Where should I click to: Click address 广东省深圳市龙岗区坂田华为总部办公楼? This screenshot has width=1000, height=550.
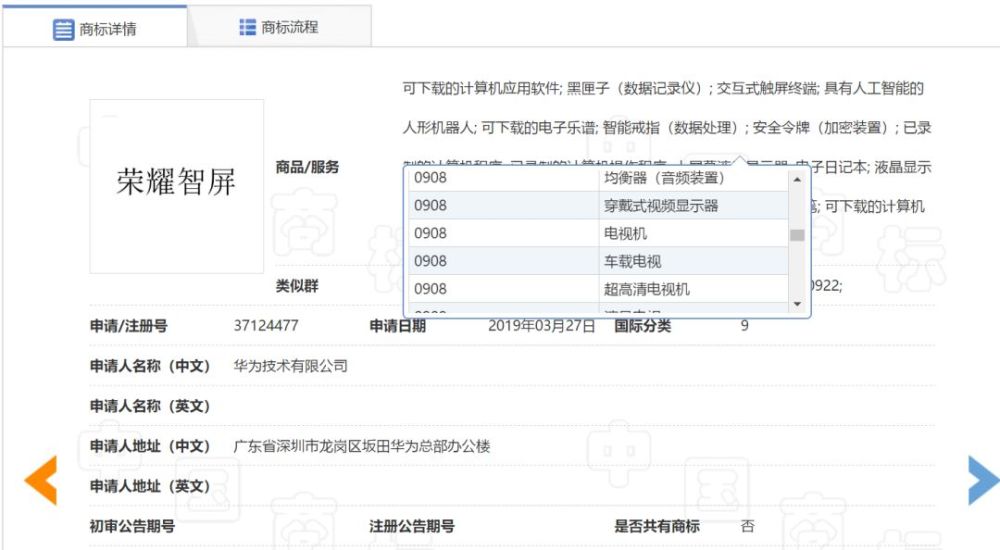[362, 446]
